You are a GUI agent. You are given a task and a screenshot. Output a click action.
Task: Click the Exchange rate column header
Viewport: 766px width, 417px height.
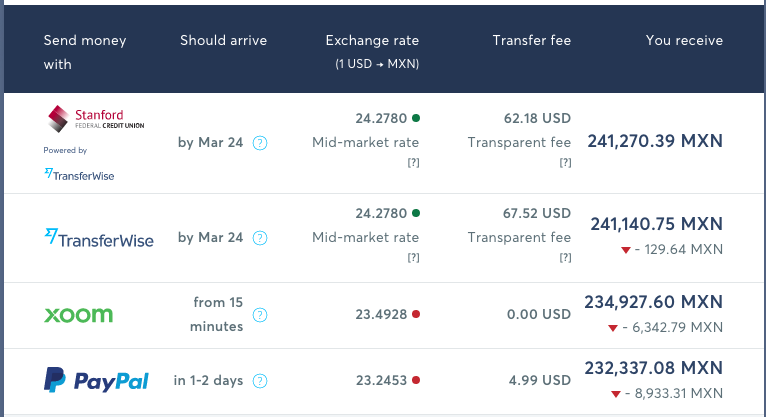372,41
